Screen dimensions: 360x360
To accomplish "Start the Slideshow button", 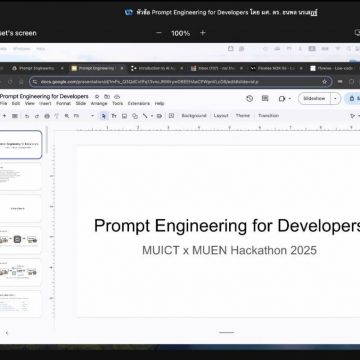I will (x=314, y=99).
